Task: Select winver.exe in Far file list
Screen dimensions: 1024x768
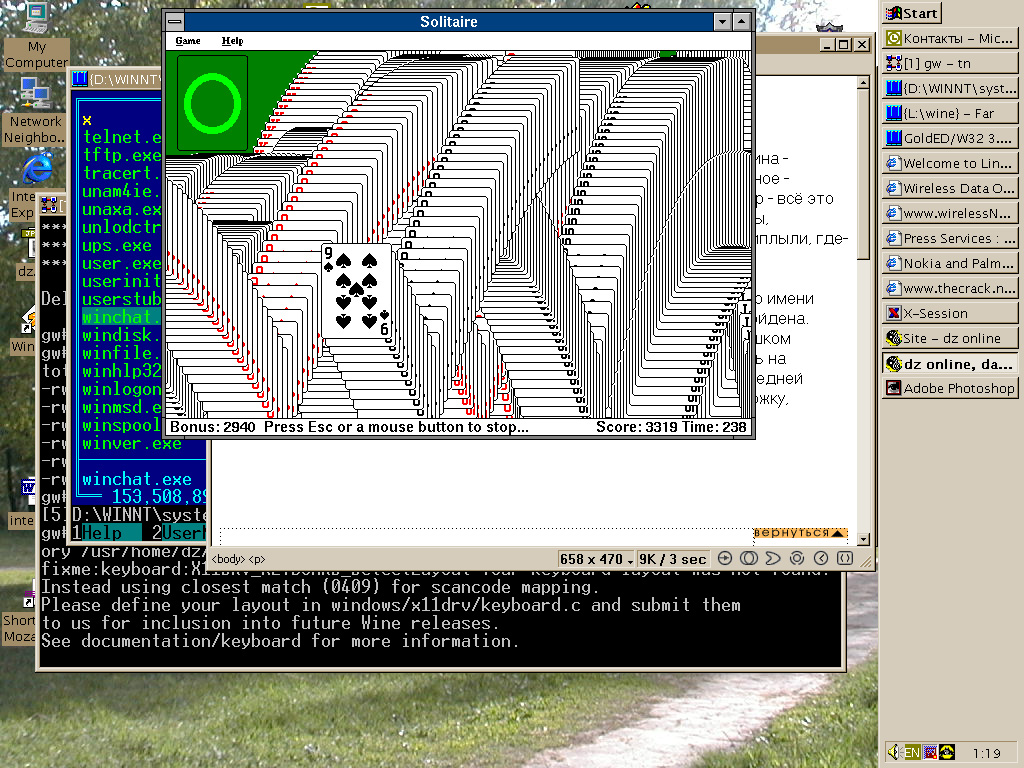Action: point(132,443)
